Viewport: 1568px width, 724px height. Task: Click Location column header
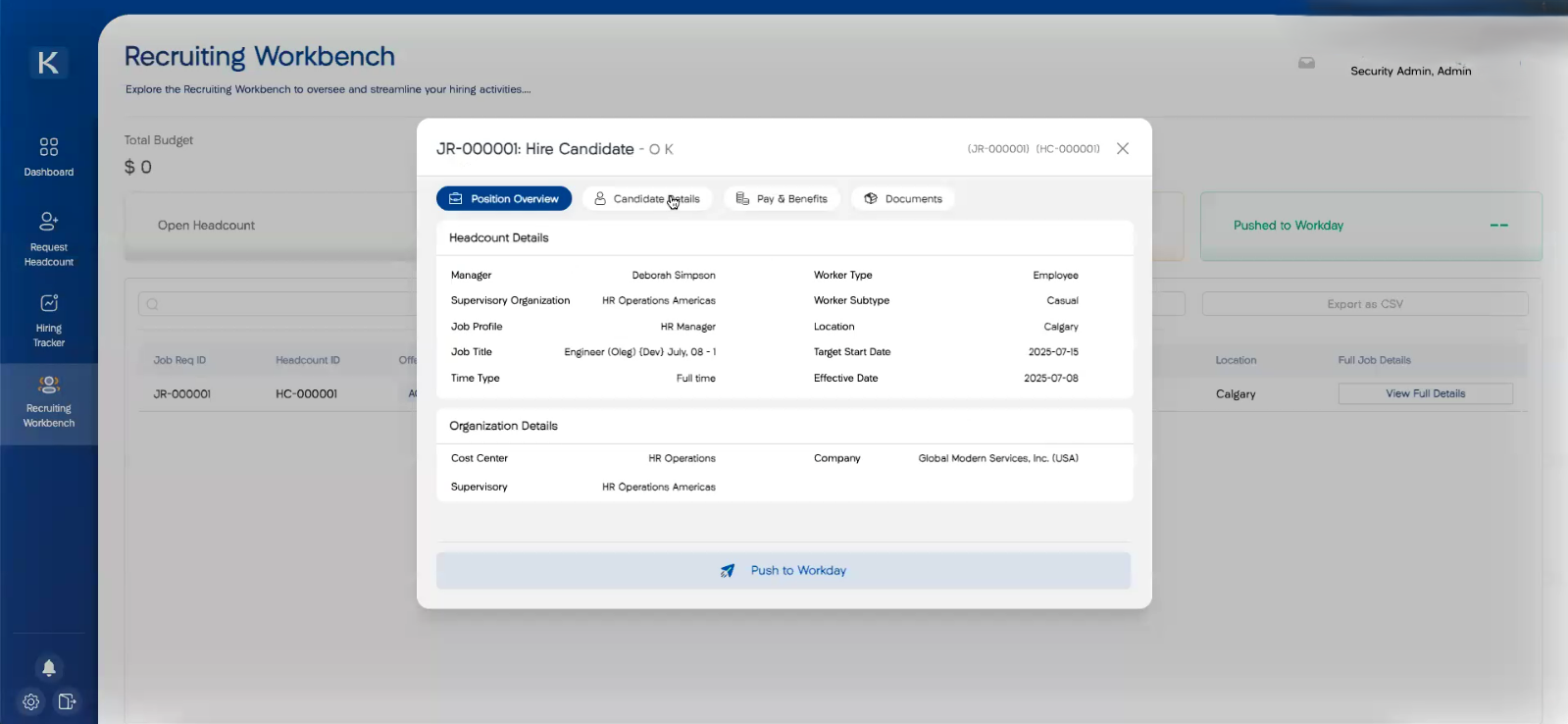[1236, 360]
